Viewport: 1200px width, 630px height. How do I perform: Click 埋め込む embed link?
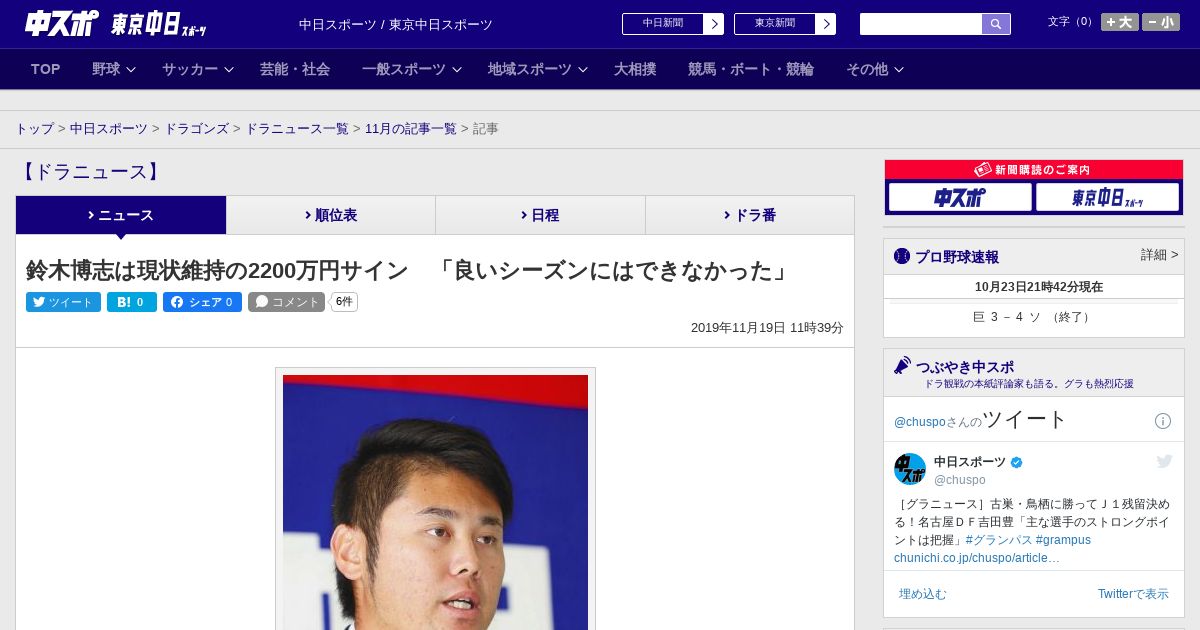[x=922, y=594]
